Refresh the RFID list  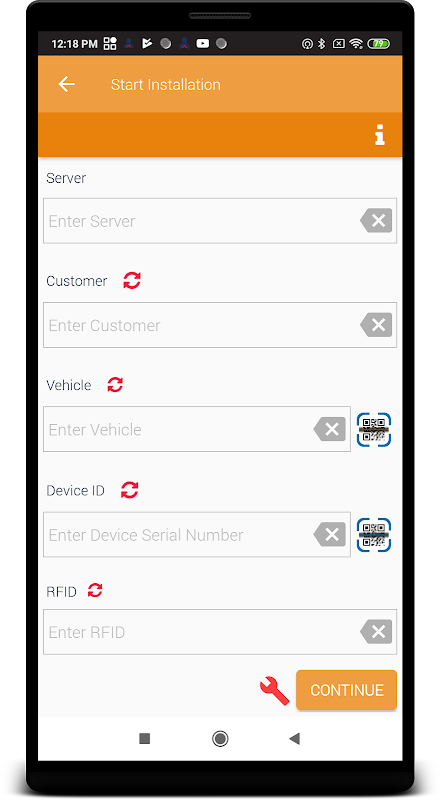(x=95, y=591)
